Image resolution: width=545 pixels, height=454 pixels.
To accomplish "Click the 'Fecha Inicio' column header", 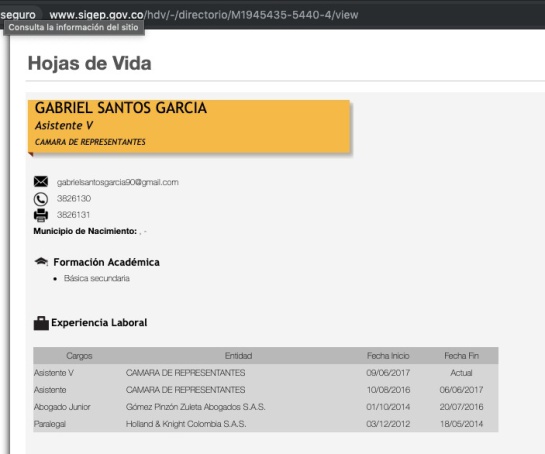I will 388,356.
